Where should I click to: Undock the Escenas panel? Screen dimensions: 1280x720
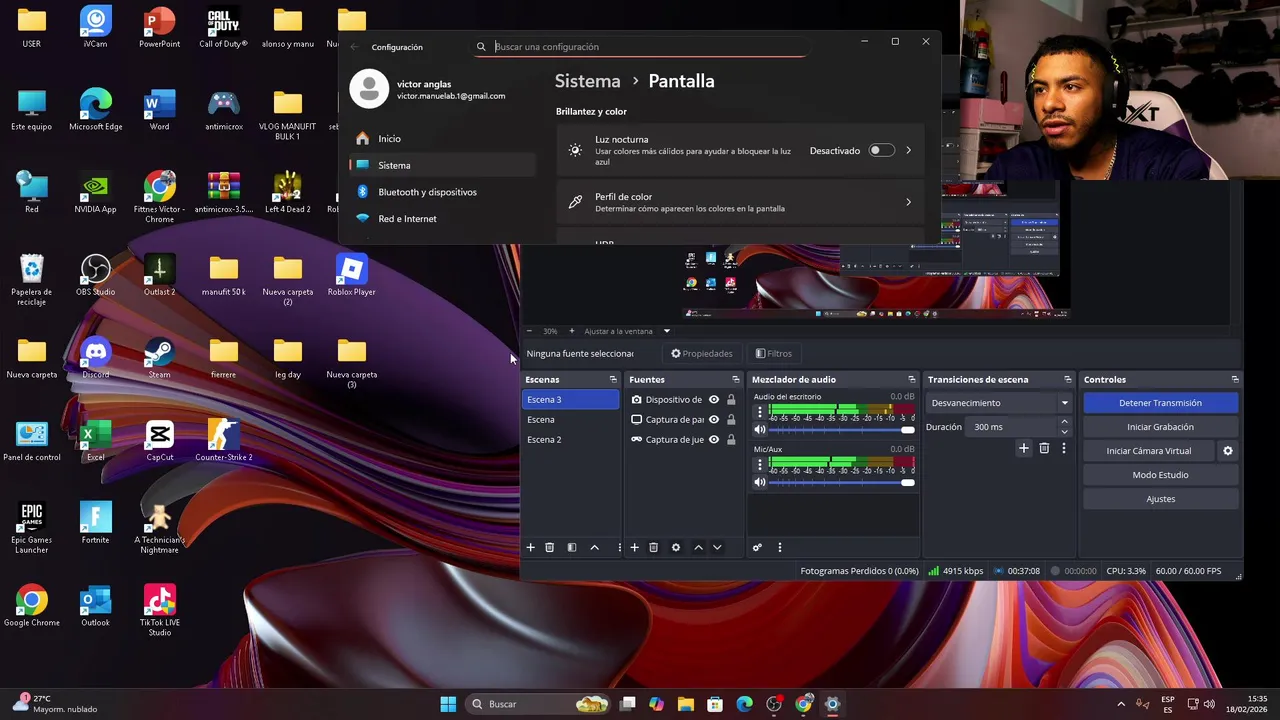pos(613,379)
